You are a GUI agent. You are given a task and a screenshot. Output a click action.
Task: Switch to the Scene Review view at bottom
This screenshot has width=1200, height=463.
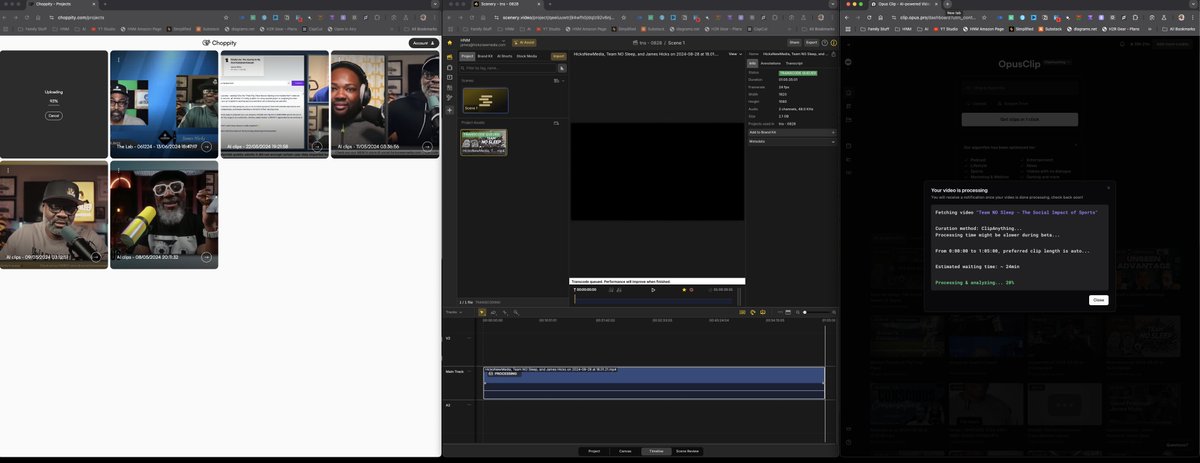coord(688,451)
